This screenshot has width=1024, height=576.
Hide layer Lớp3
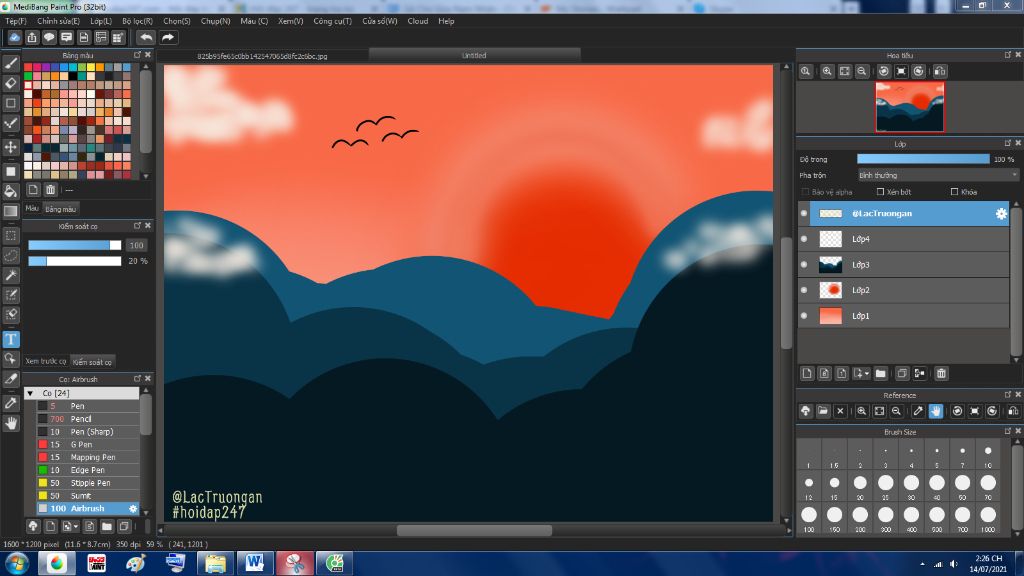click(x=805, y=264)
